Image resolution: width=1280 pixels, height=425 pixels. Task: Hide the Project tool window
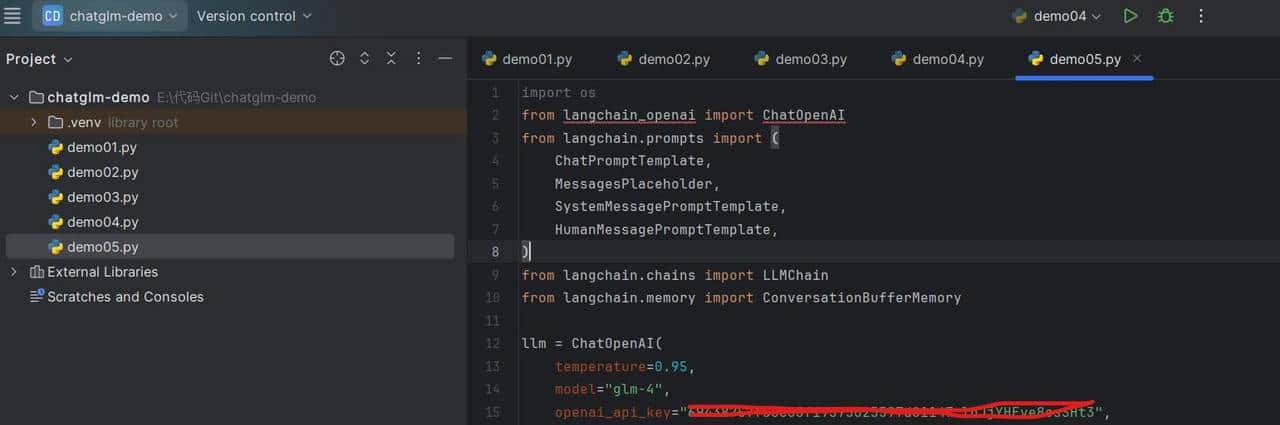[446, 59]
